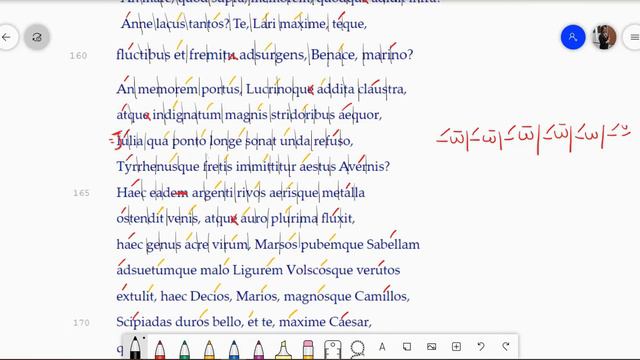640x360 pixels.
Task: Click the word "stridoribus"
Action: coord(302,115)
